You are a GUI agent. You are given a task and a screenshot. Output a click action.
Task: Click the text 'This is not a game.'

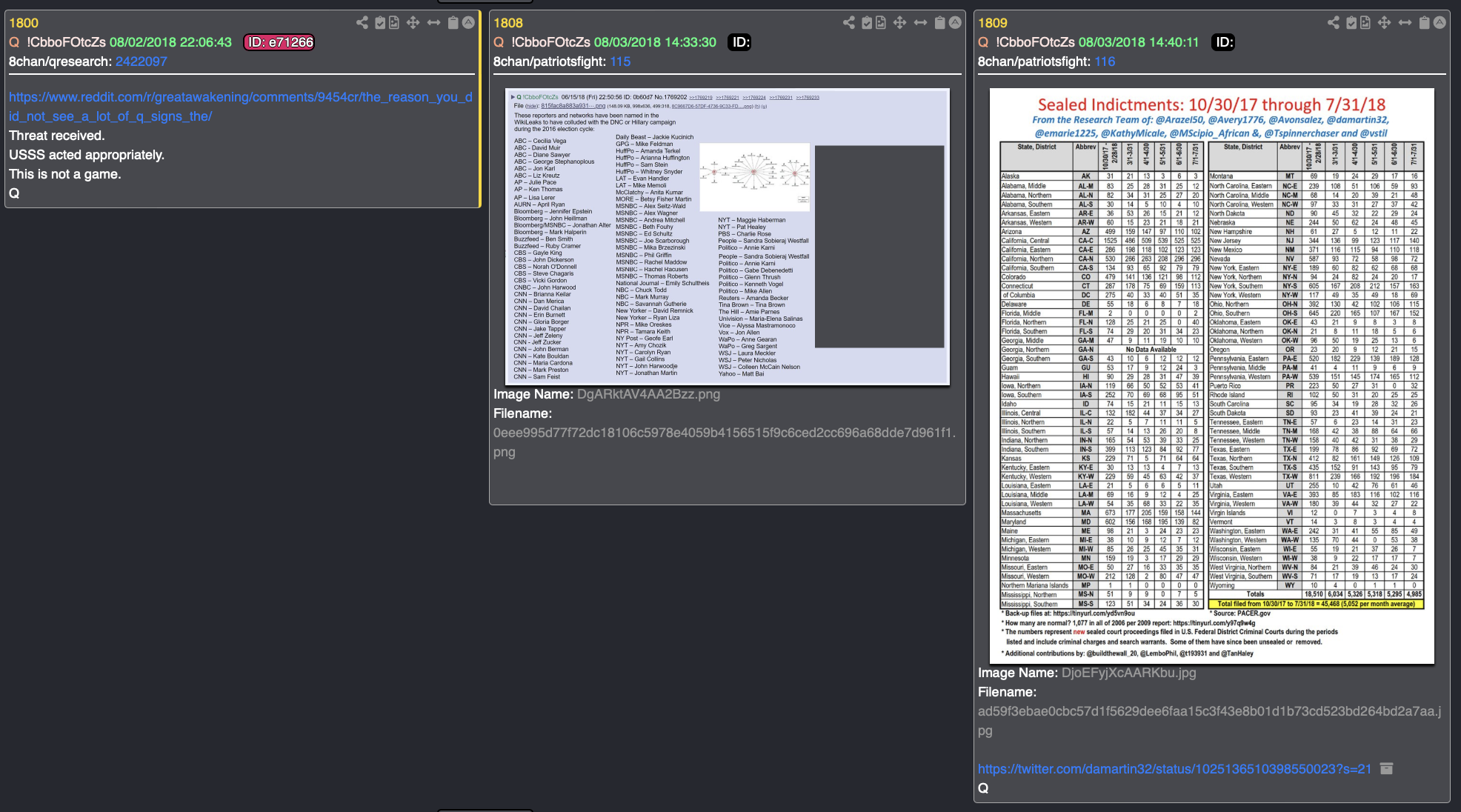click(x=65, y=174)
